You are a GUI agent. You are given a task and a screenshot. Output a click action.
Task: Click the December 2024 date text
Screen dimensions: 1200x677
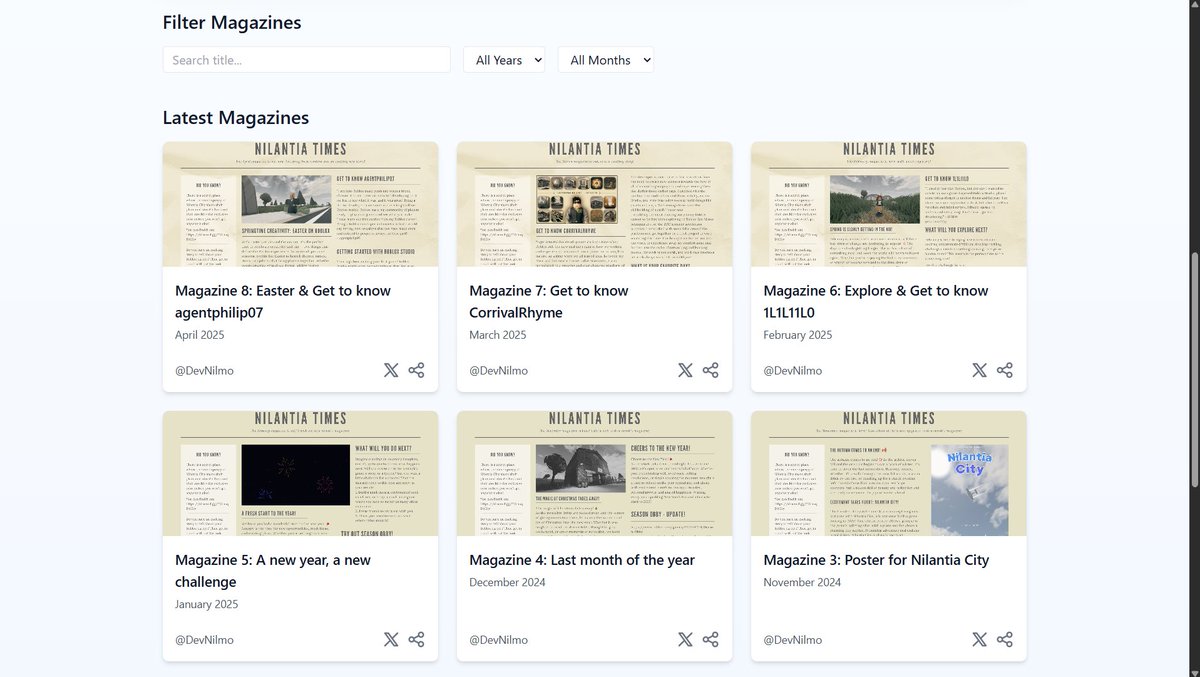tap(509, 582)
